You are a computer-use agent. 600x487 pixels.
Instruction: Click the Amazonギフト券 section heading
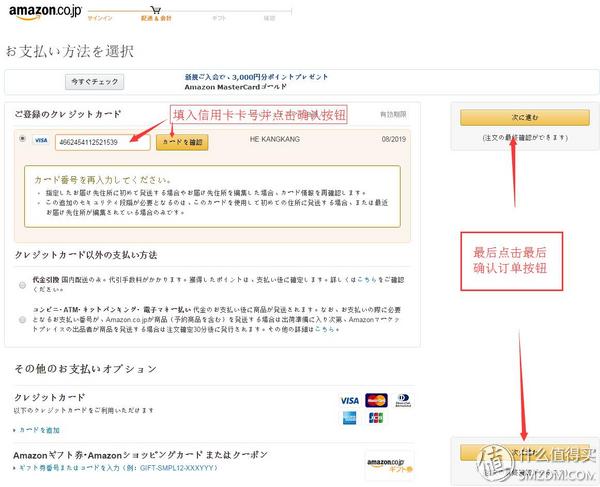pyautogui.click(x=140, y=455)
